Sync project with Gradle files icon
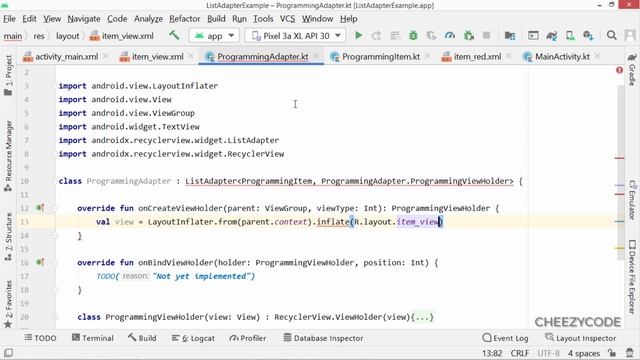640x360 pixels. click(552, 36)
